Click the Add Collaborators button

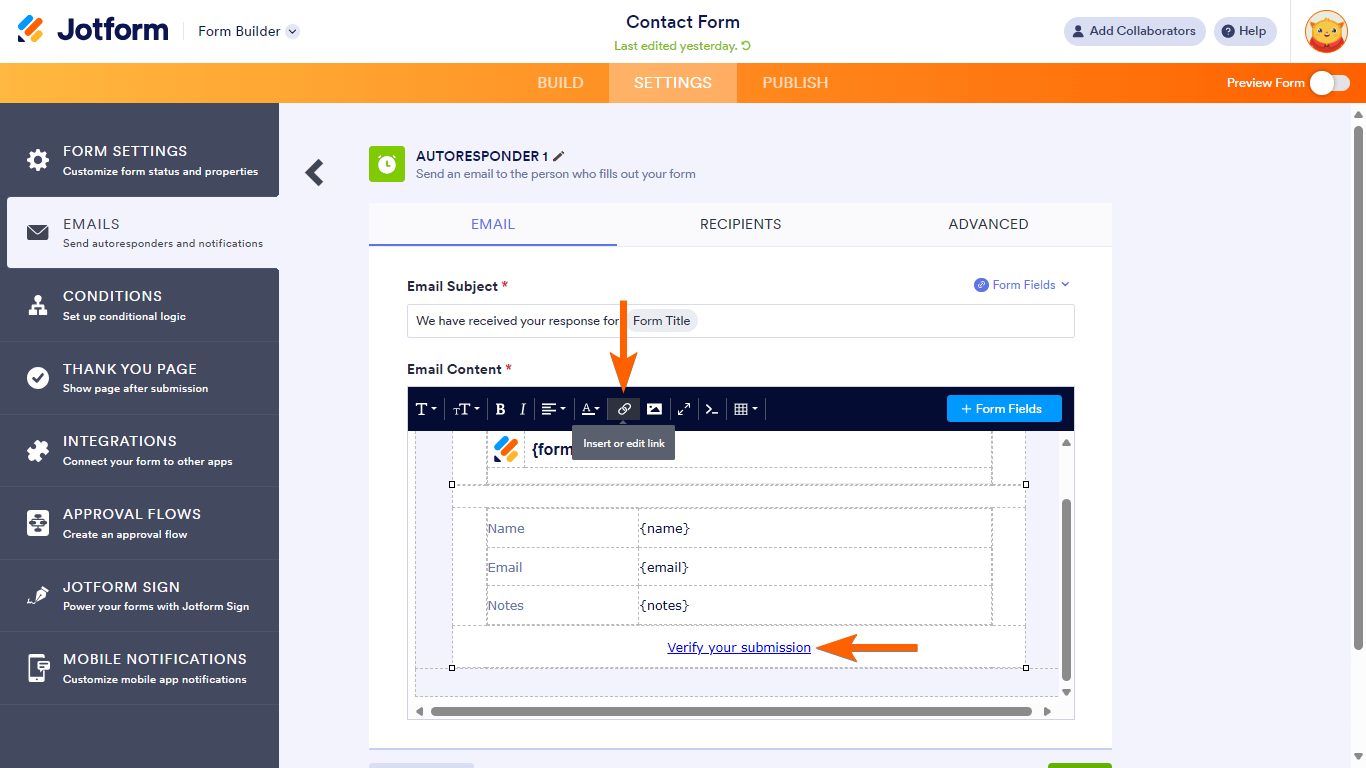coord(1134,31)
